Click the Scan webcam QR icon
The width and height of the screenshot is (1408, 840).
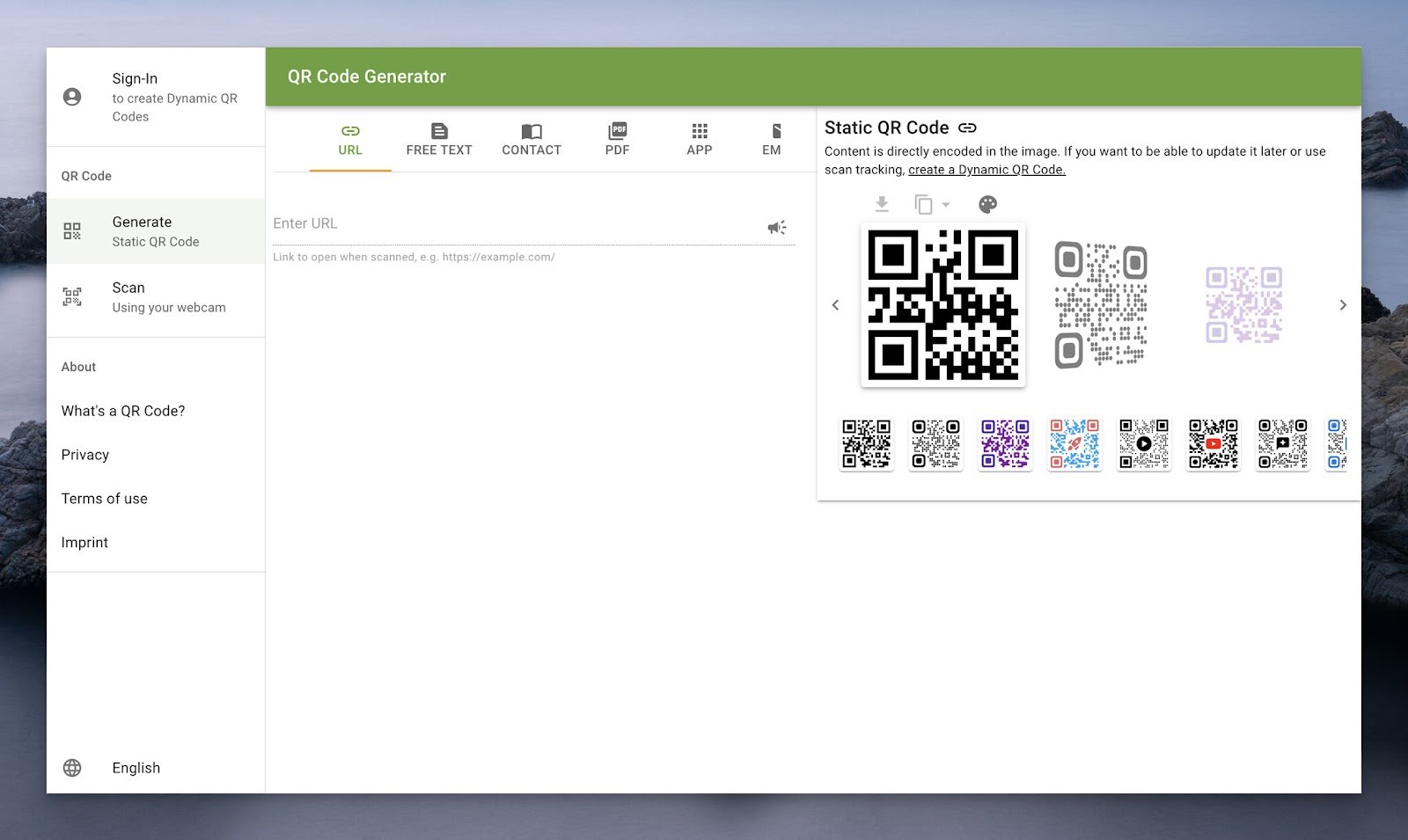[72, 296]
